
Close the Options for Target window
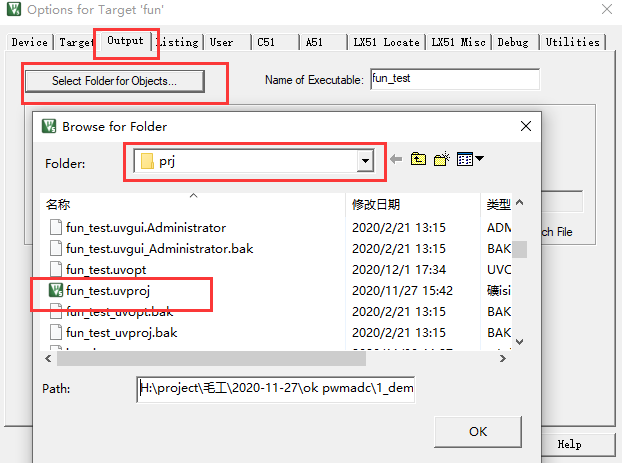(x=607, y=9)
